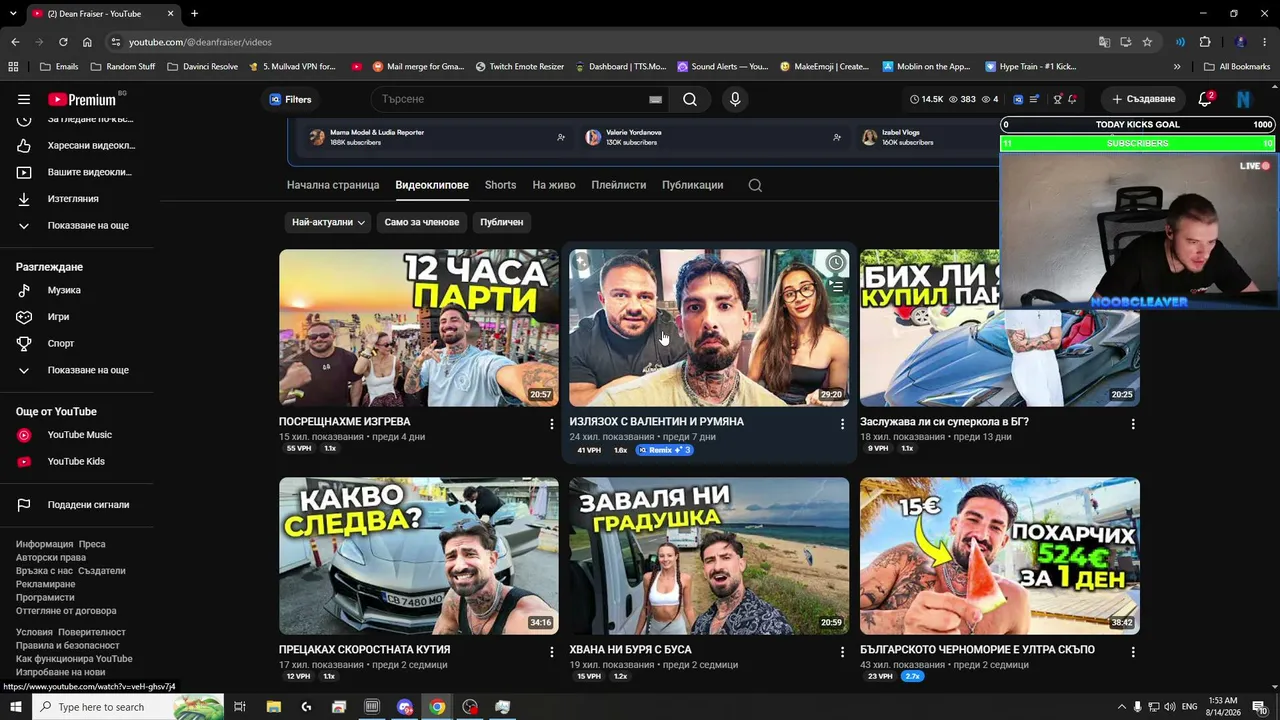Image resolution: width=1280 pixels, height=720 pixels.
Task: Open File Explorer from taskbar
Action: click(x=274, y=707)
